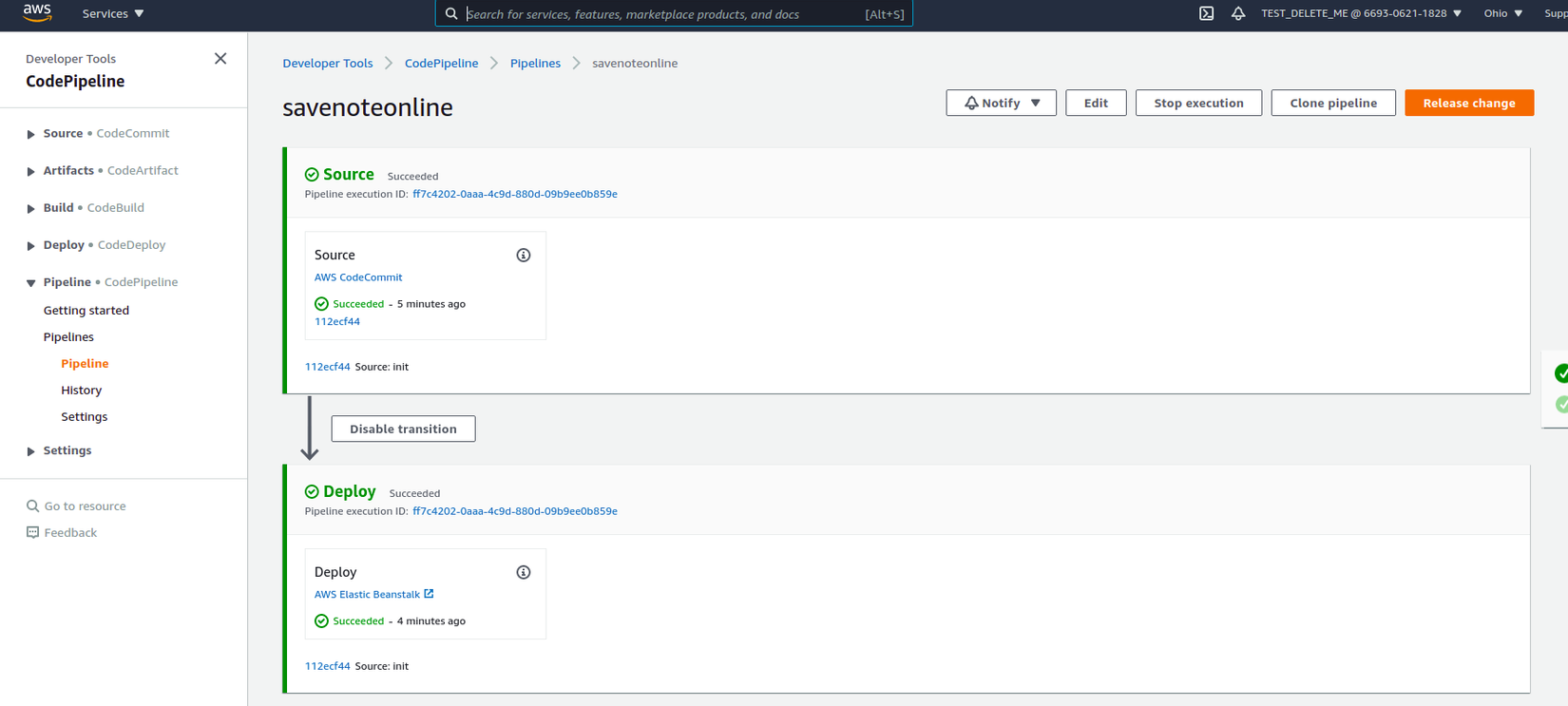This screenshot has width=1568, height=706.
Task: Close the CodePipeline side navigation panel
Action: [220, 59]
